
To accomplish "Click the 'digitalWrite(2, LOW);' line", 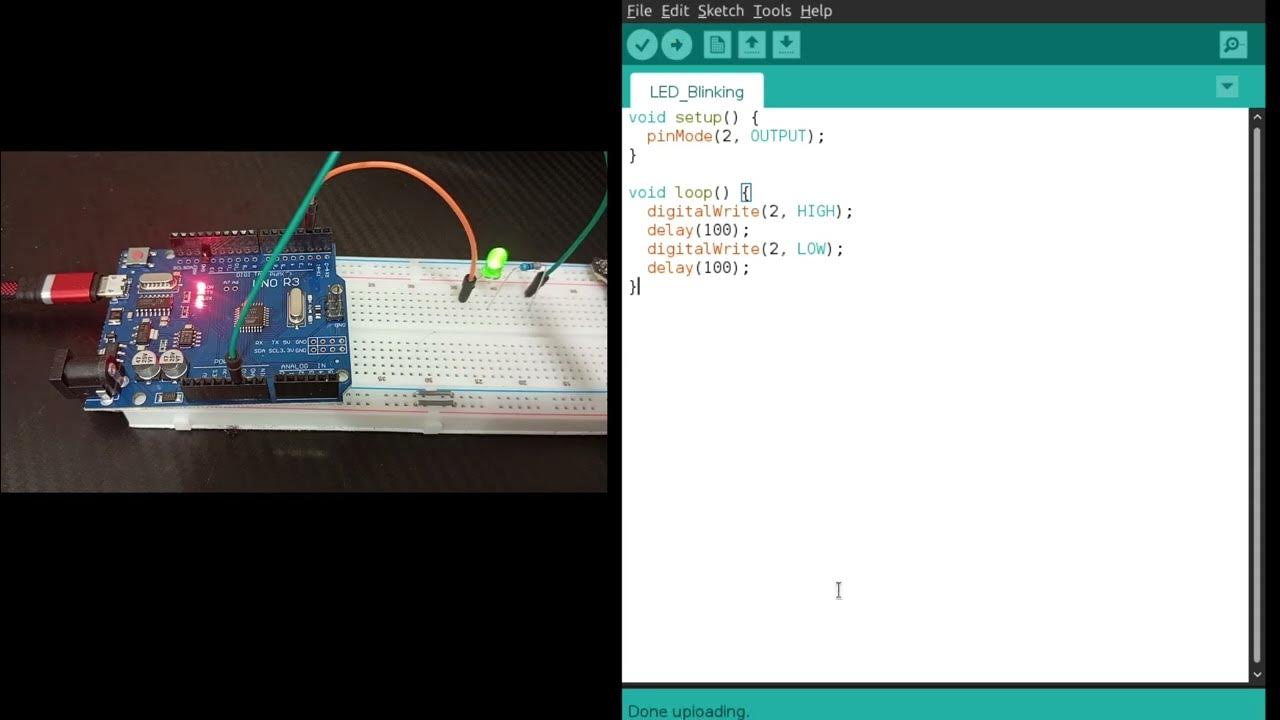I will [745, 249].
